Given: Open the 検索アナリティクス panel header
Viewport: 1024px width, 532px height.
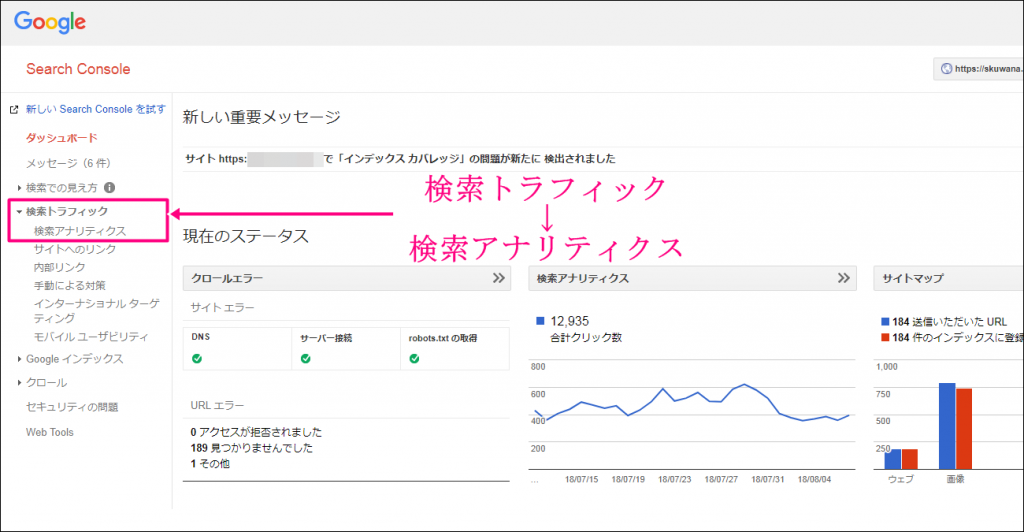Looking at the screenshot, I should tap(692, 278).
